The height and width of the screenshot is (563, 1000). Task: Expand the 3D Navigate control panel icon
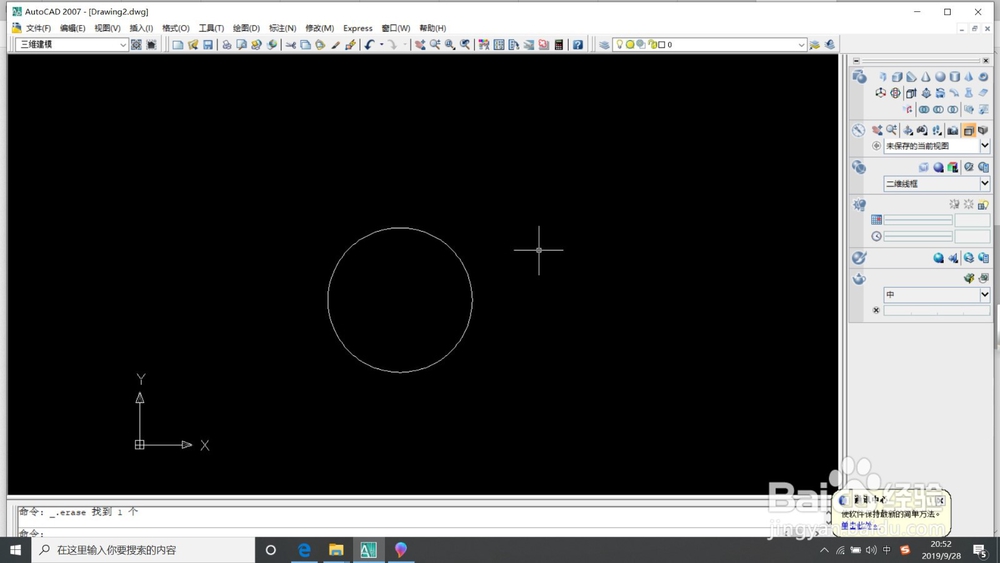(858, 130)
